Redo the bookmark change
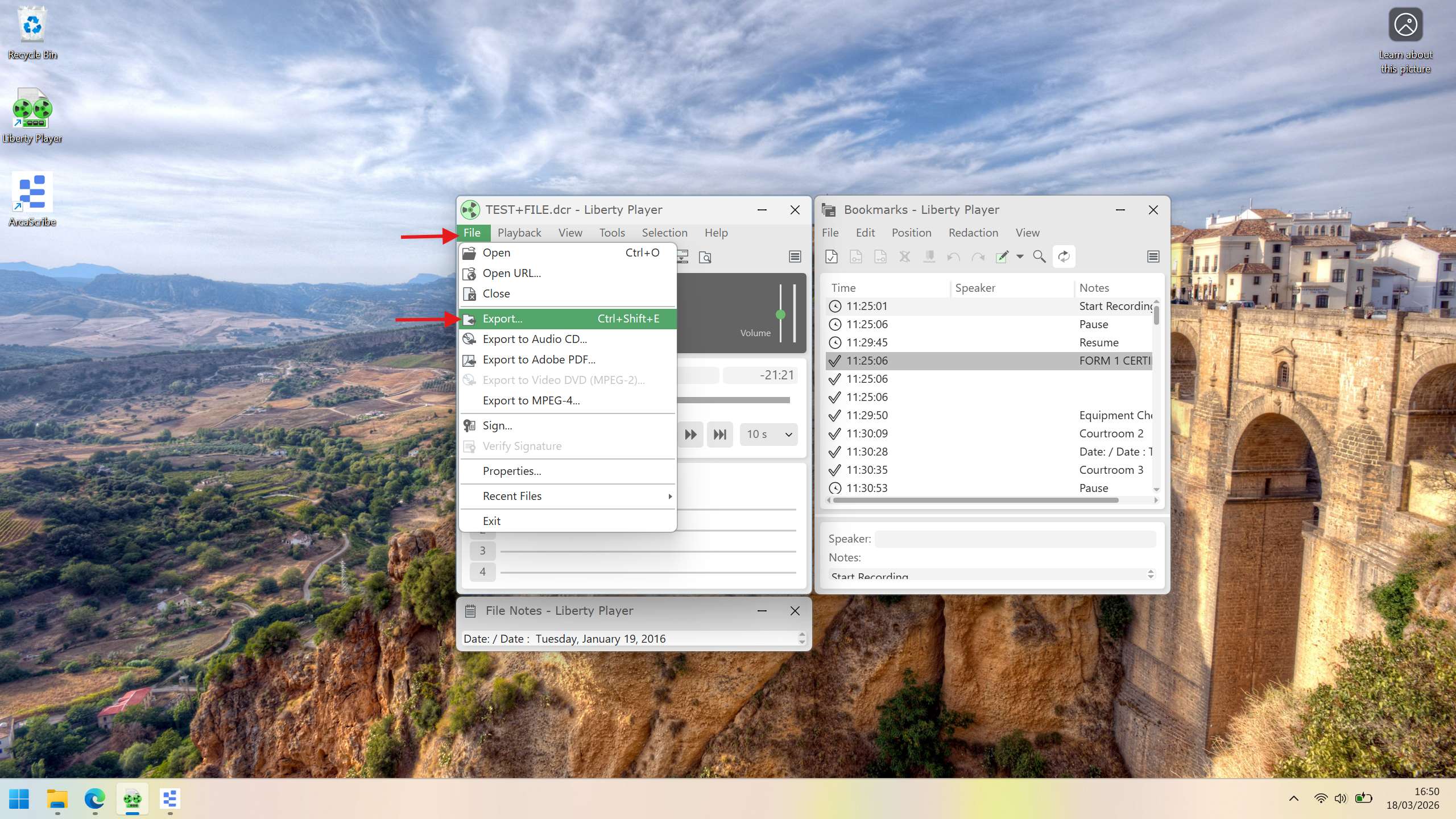The width and height of the screenshot is (1456, 819). pos(978,257)
